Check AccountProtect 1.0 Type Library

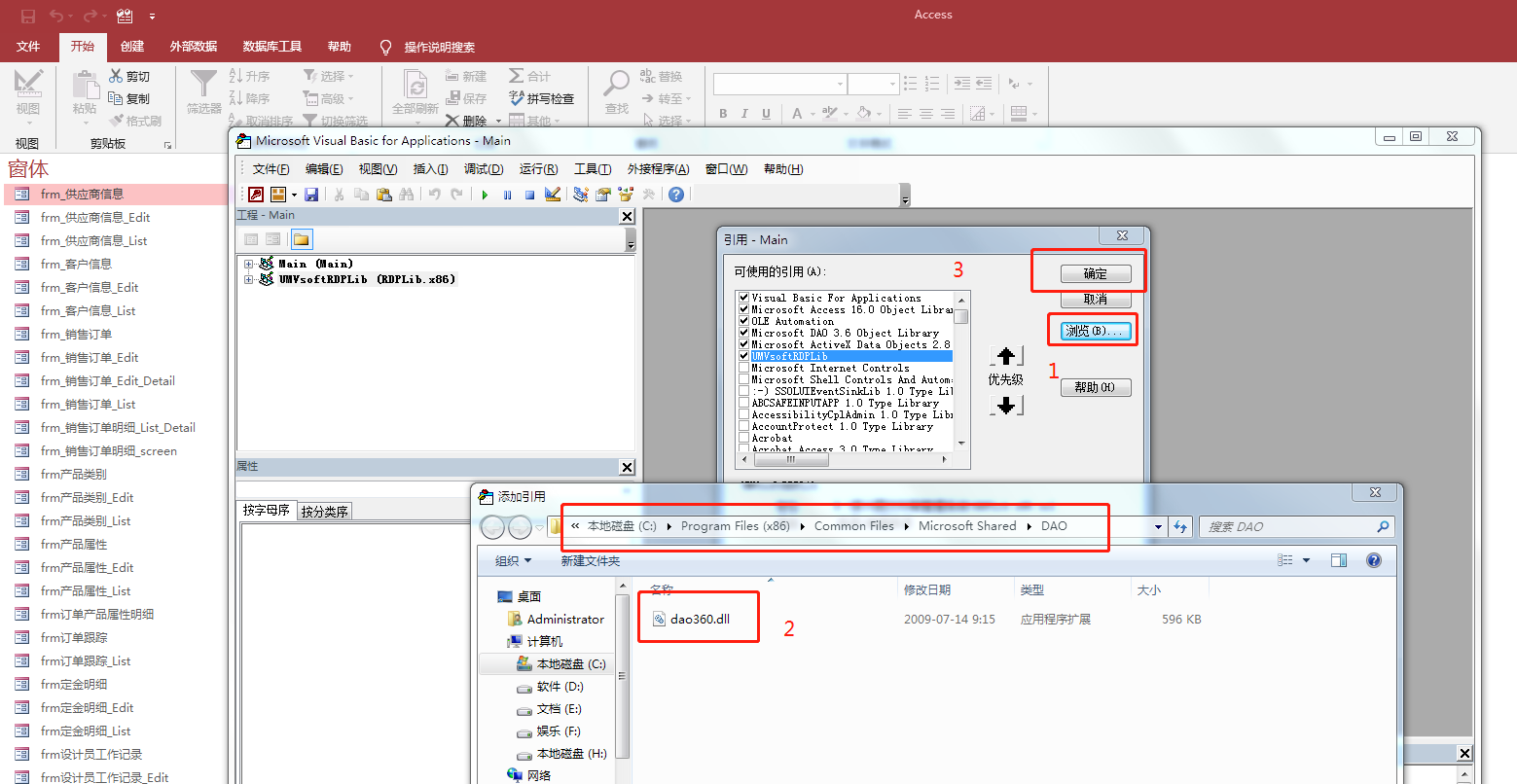click(x=743, y=426)
